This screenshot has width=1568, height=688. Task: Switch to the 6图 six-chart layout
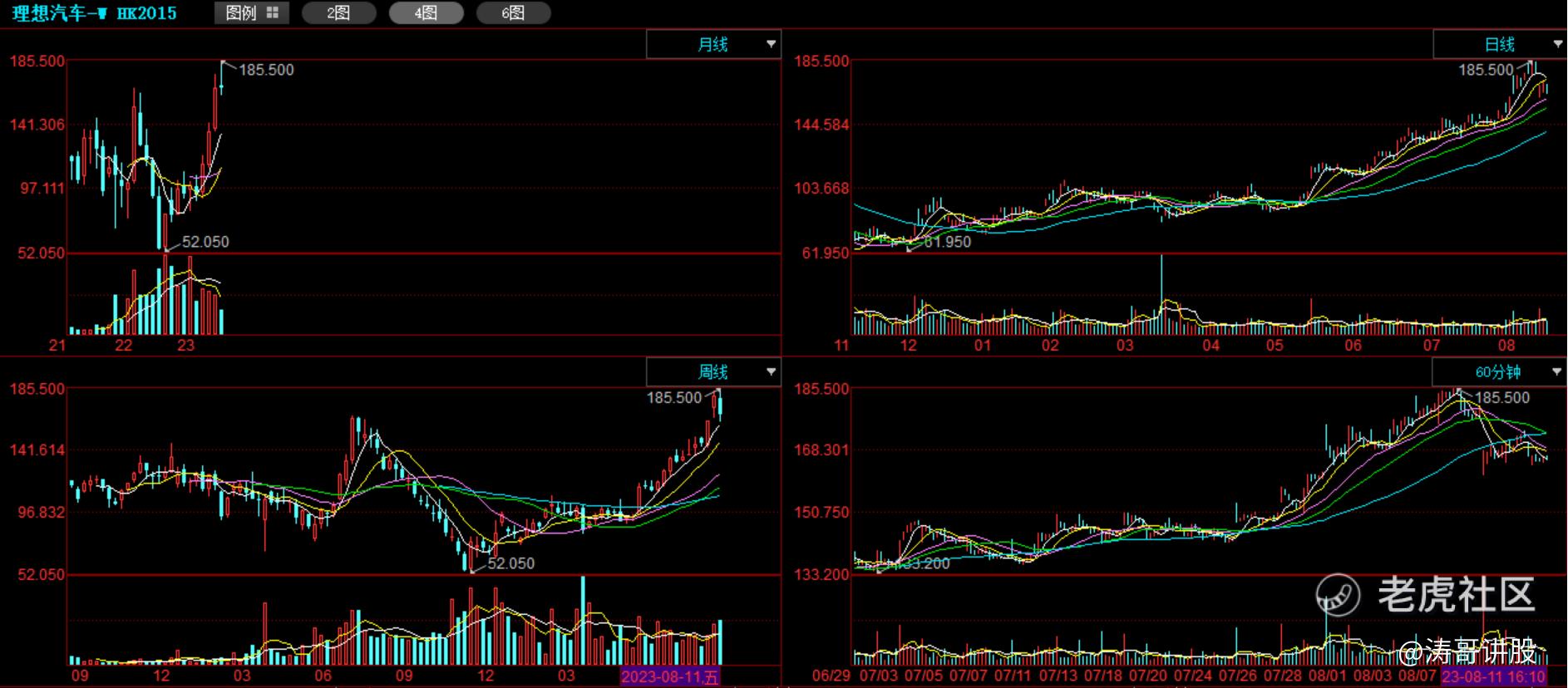[513, 12]
